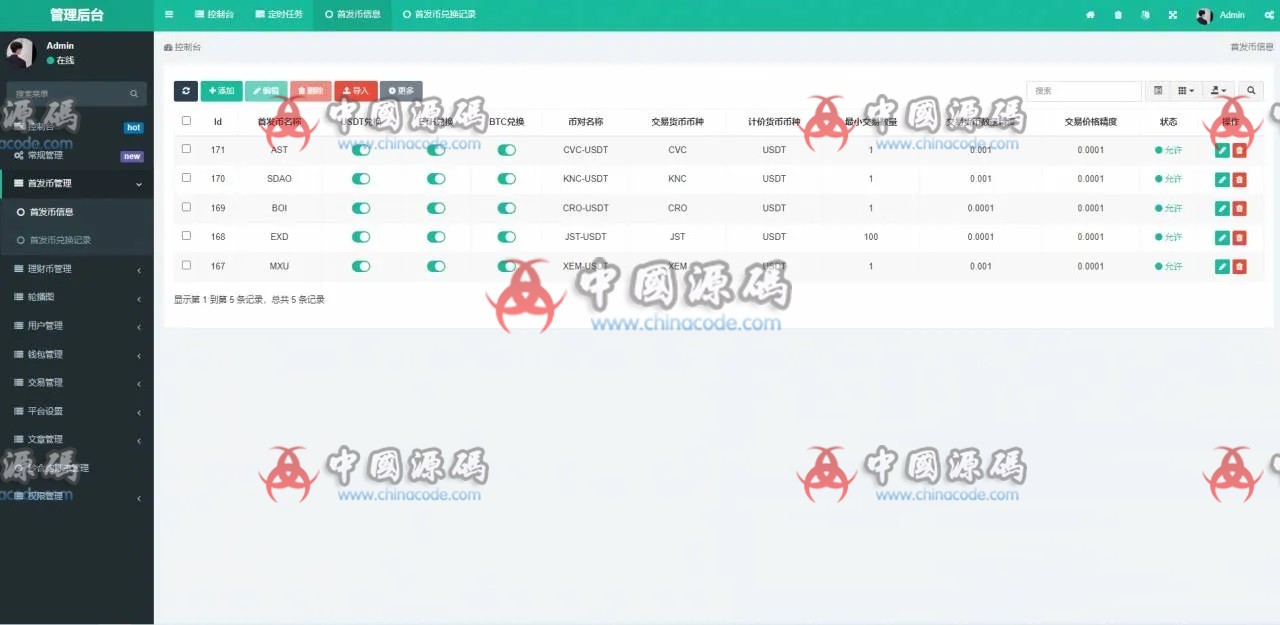The image size is (1280, 625).
Task: Toggle BTC兑换 switch for SDAO row
Action: coord(507,179)
